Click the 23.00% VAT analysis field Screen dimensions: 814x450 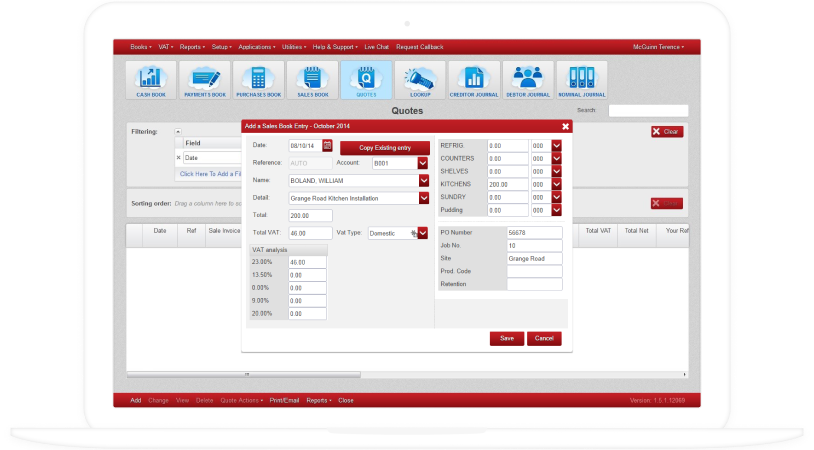307,263
